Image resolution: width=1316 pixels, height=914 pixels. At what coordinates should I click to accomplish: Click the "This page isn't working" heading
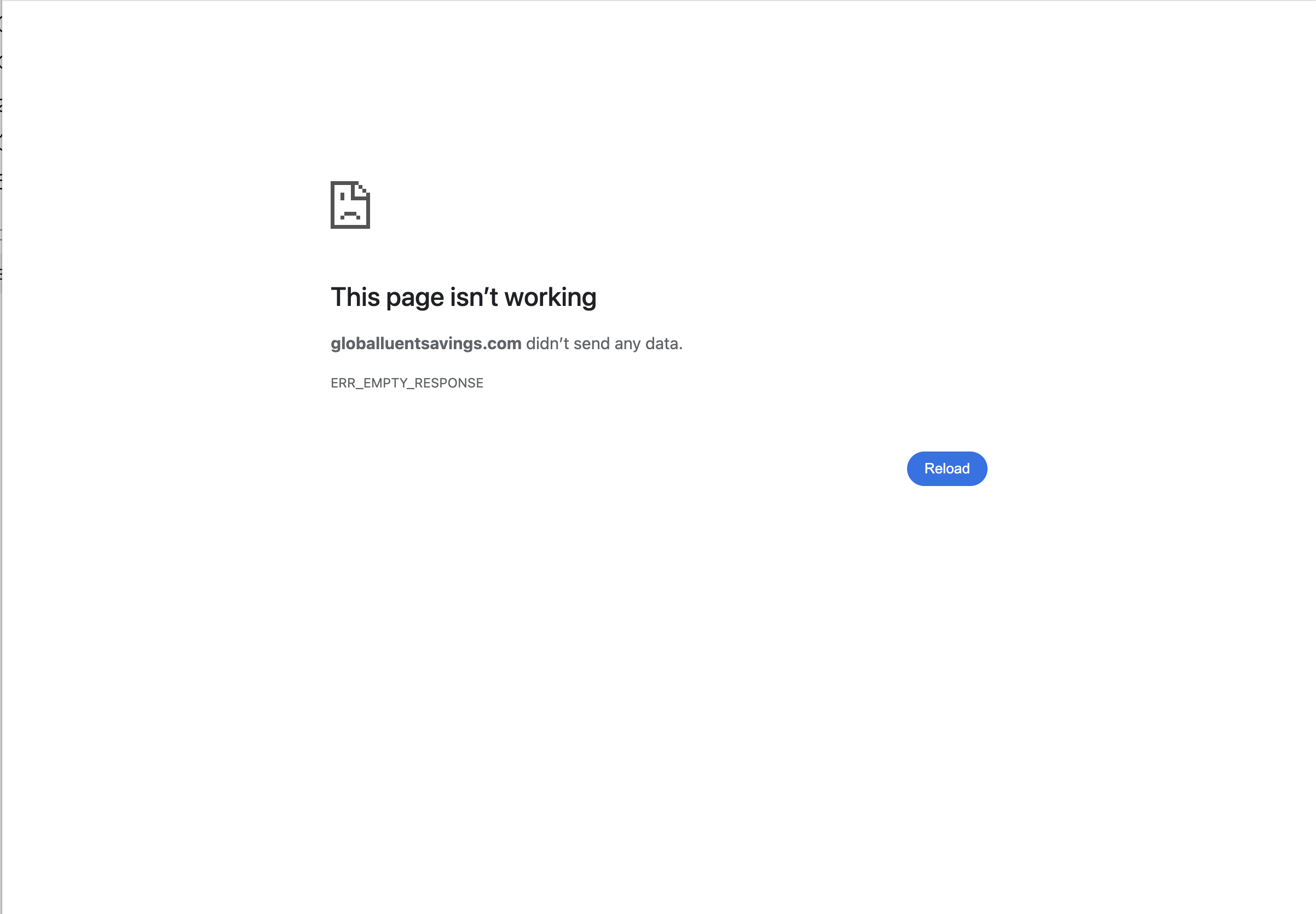[463, 298]
